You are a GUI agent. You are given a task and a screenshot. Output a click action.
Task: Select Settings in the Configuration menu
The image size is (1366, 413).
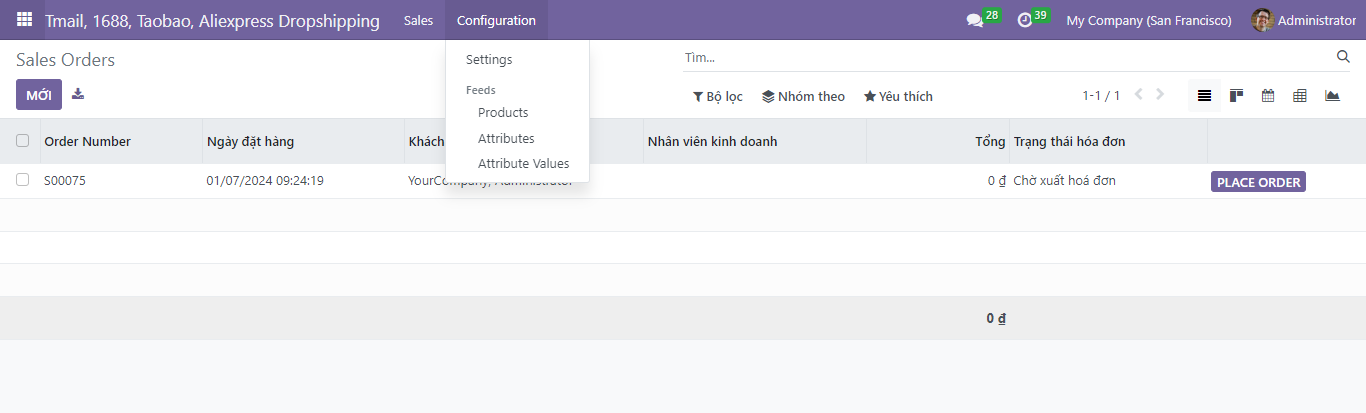[x=489, y=60]
